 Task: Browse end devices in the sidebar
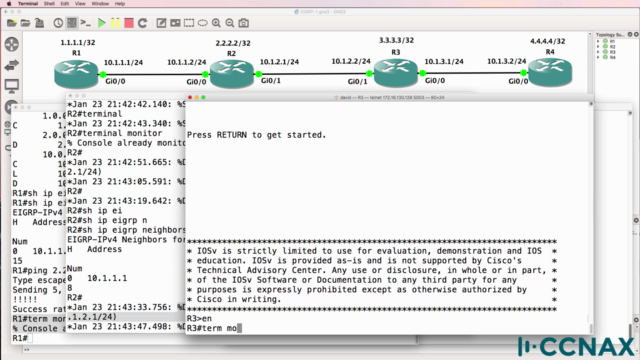[12, 86]
